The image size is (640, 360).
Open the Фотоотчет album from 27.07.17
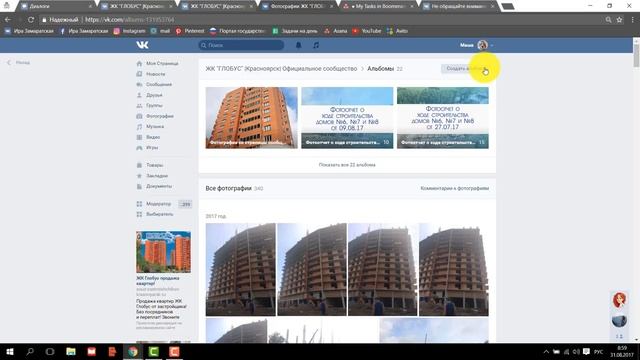pyautogui.click(x=443, y=118)
